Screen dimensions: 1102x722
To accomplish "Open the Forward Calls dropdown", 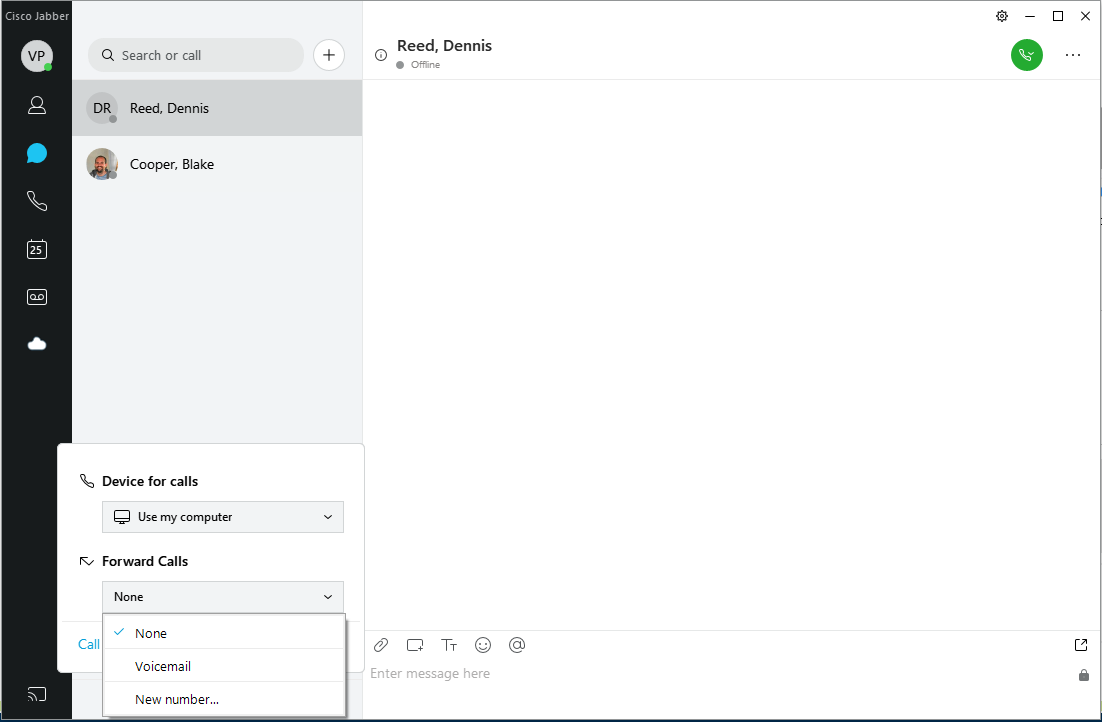I will [x=222, y=596].
